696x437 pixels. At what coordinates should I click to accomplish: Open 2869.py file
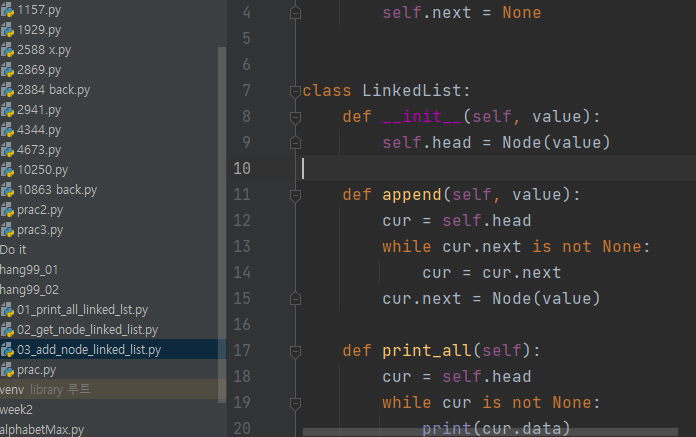point(39,70)
